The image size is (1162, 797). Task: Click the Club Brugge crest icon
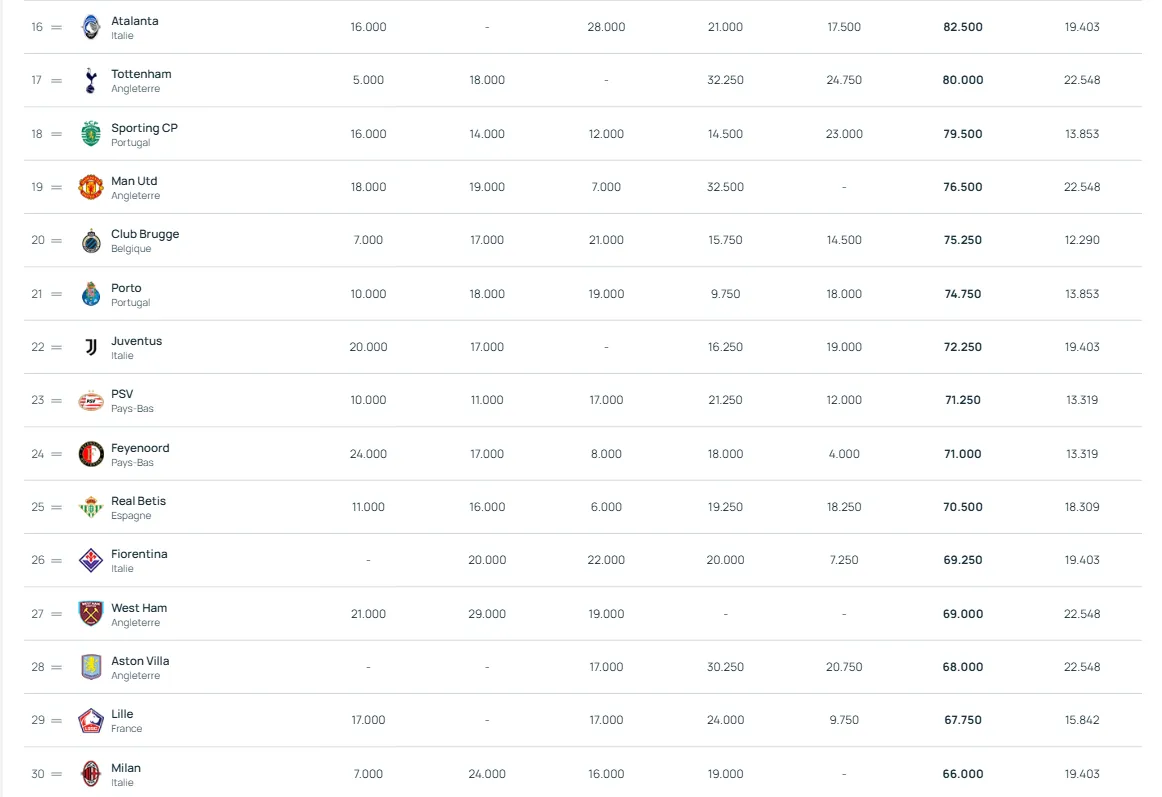(x=91, y=240)
